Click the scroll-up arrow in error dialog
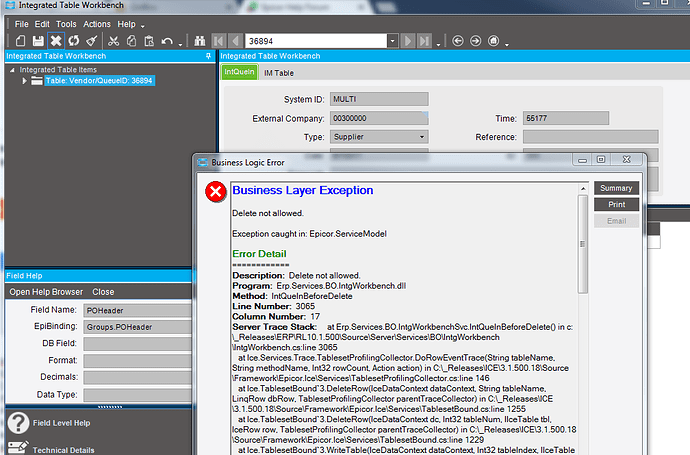The width and height of the screenshot is (690, 455). coord(583,188)
